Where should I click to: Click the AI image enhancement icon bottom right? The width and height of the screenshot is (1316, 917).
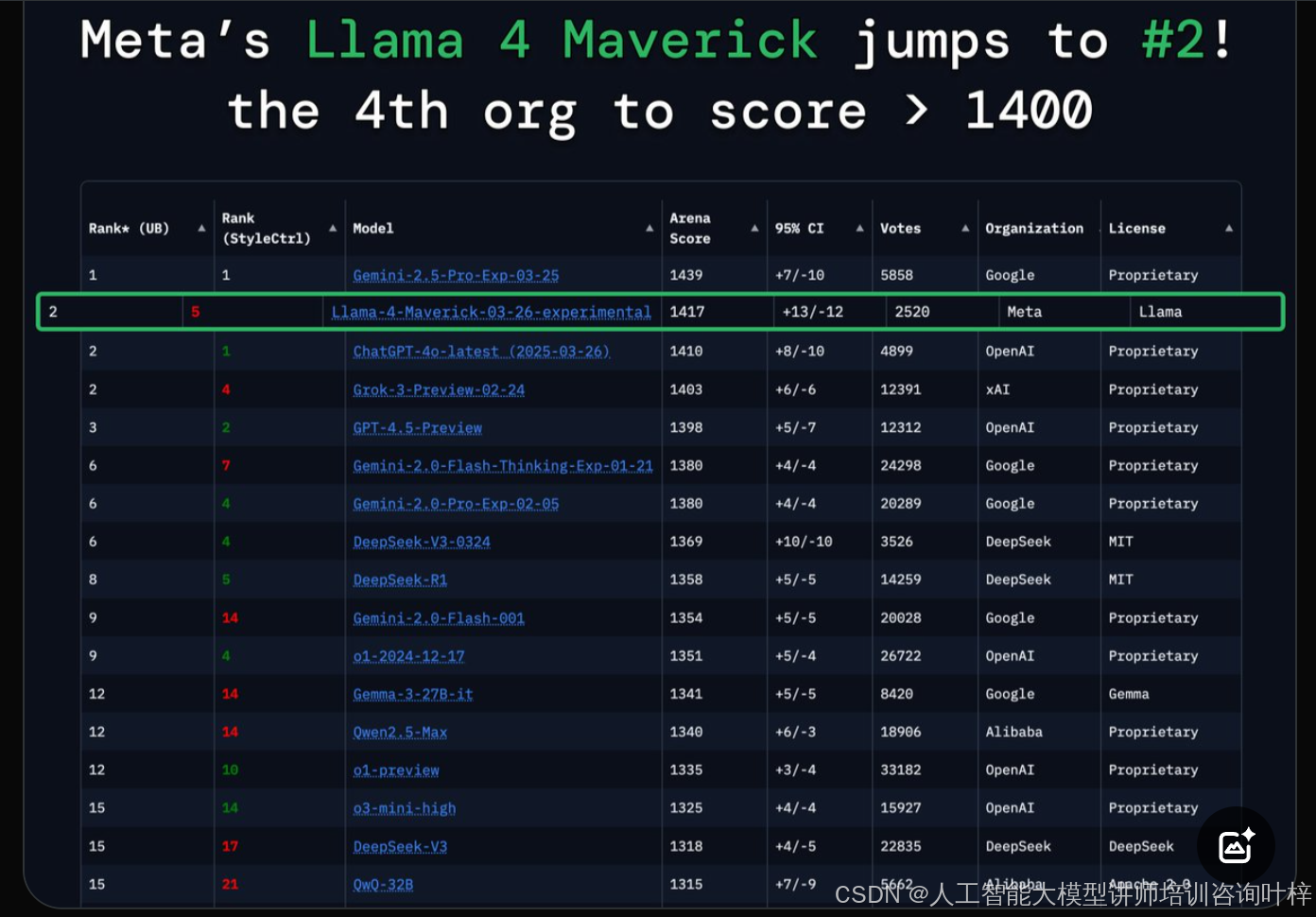[x=1236, y=845]
